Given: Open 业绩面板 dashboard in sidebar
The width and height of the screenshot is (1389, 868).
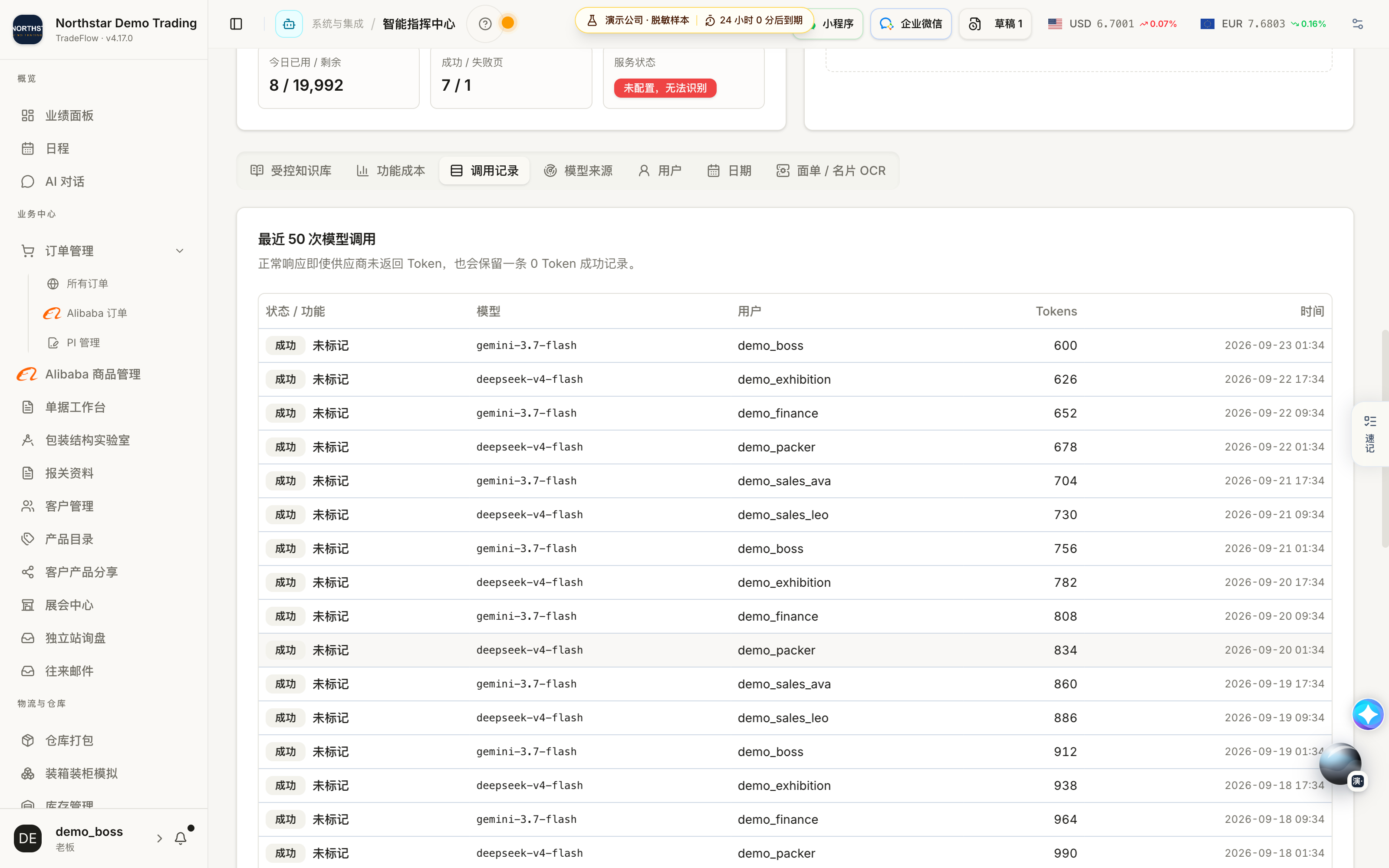Looking at the screenshot, I should [104, 115].
